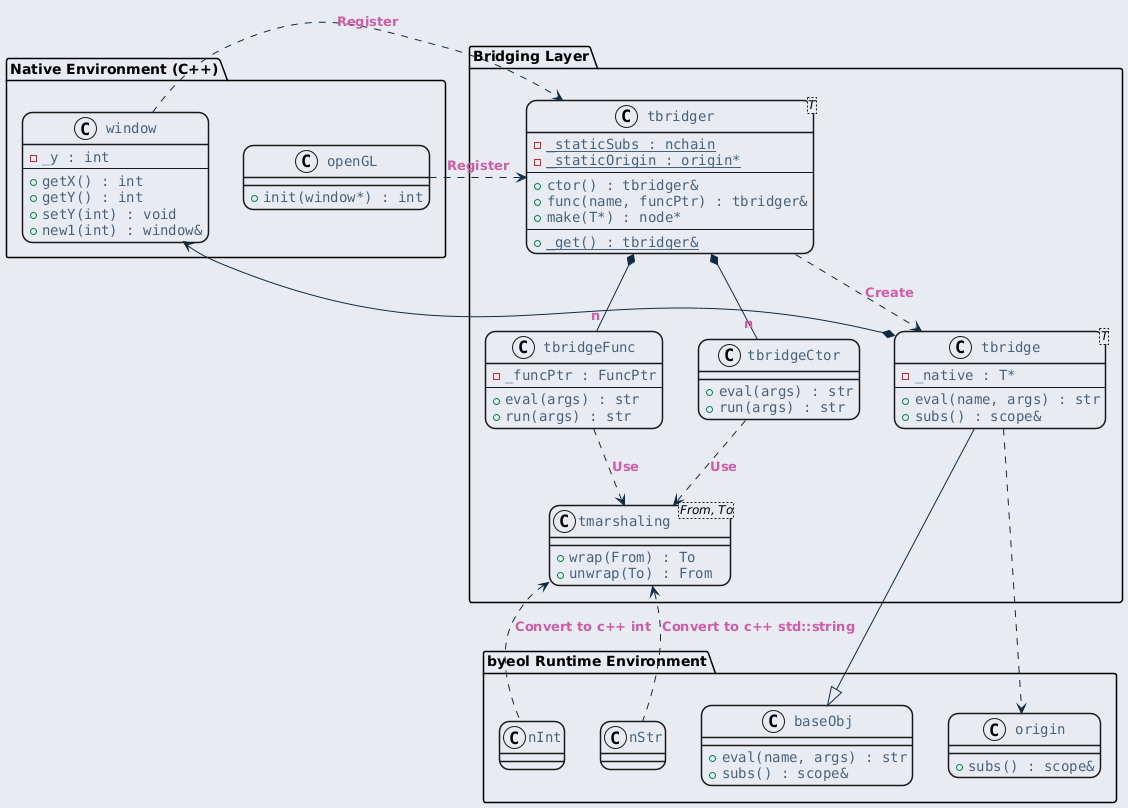Click the Register label above the window class
The image size is (1128, 808).
click(368, 22)
